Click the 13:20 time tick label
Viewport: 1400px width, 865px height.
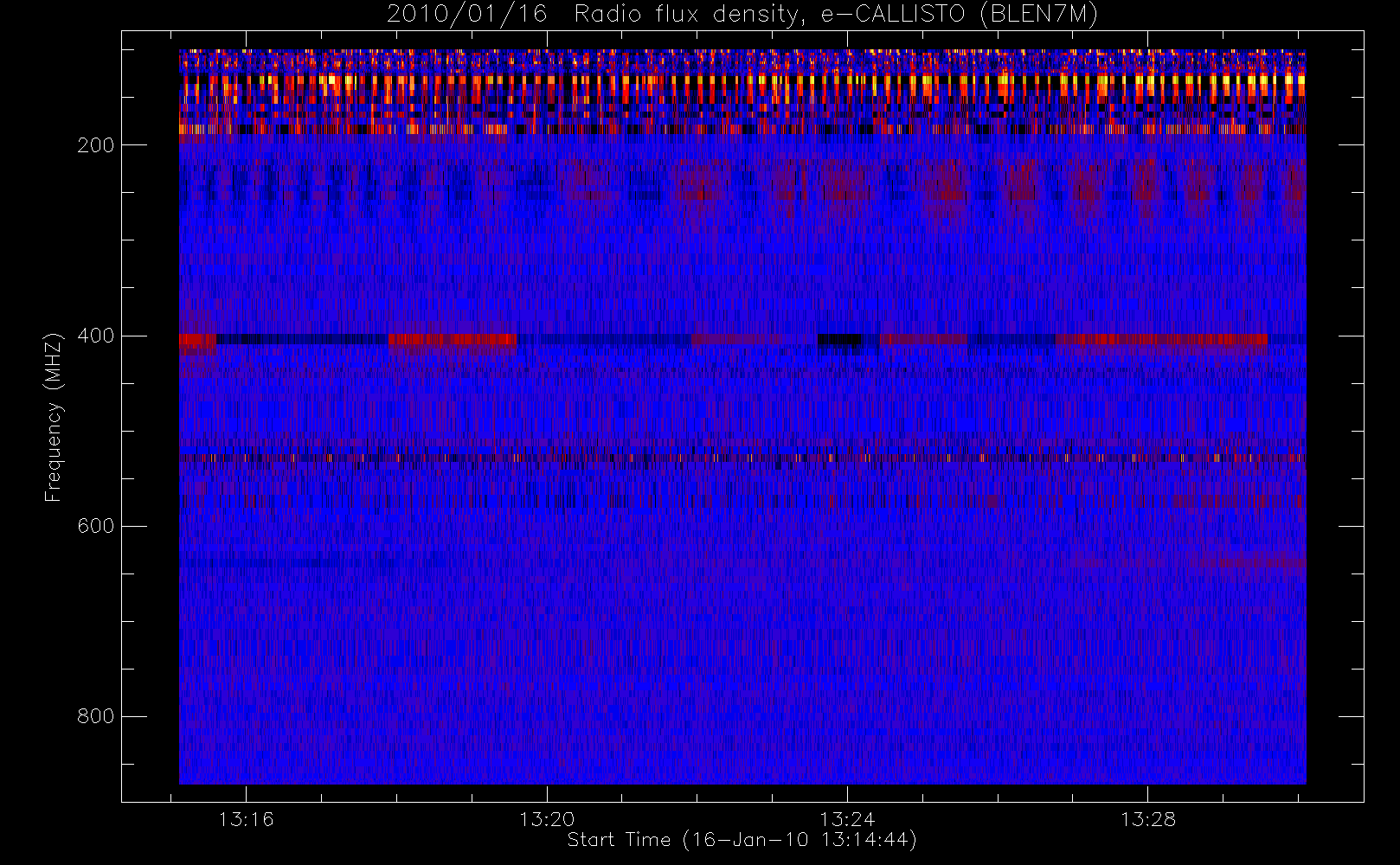[x=547, y=819]
